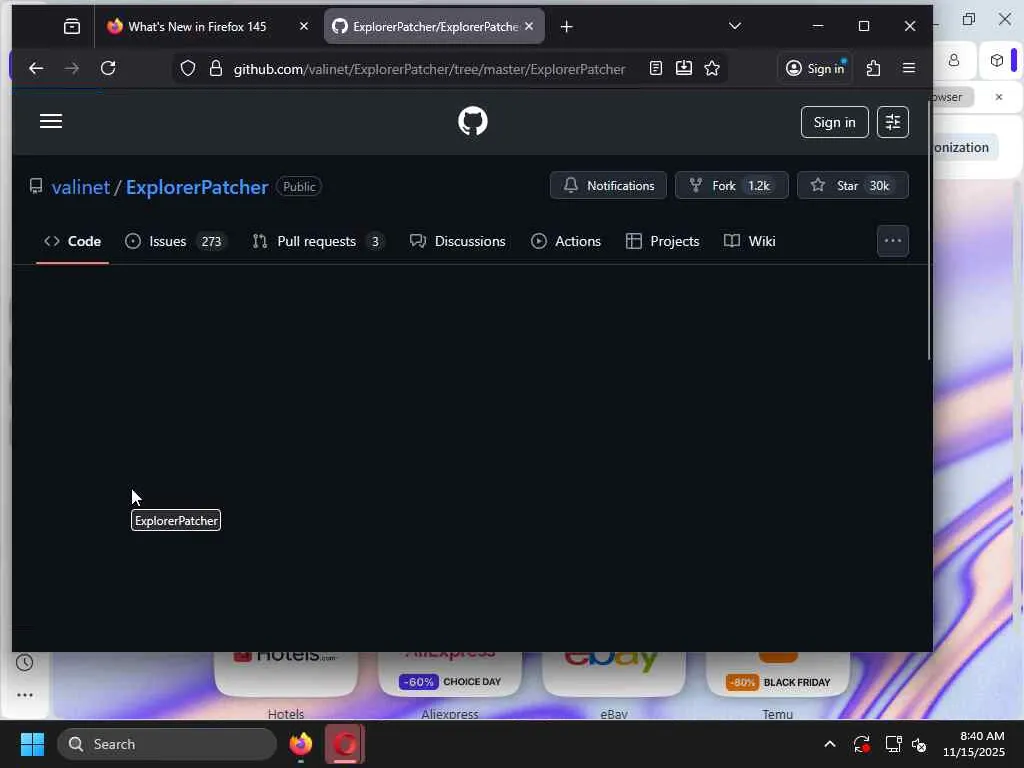Open the Projects tab
The width and height of the screenshot is (1024, 768).
663,242
